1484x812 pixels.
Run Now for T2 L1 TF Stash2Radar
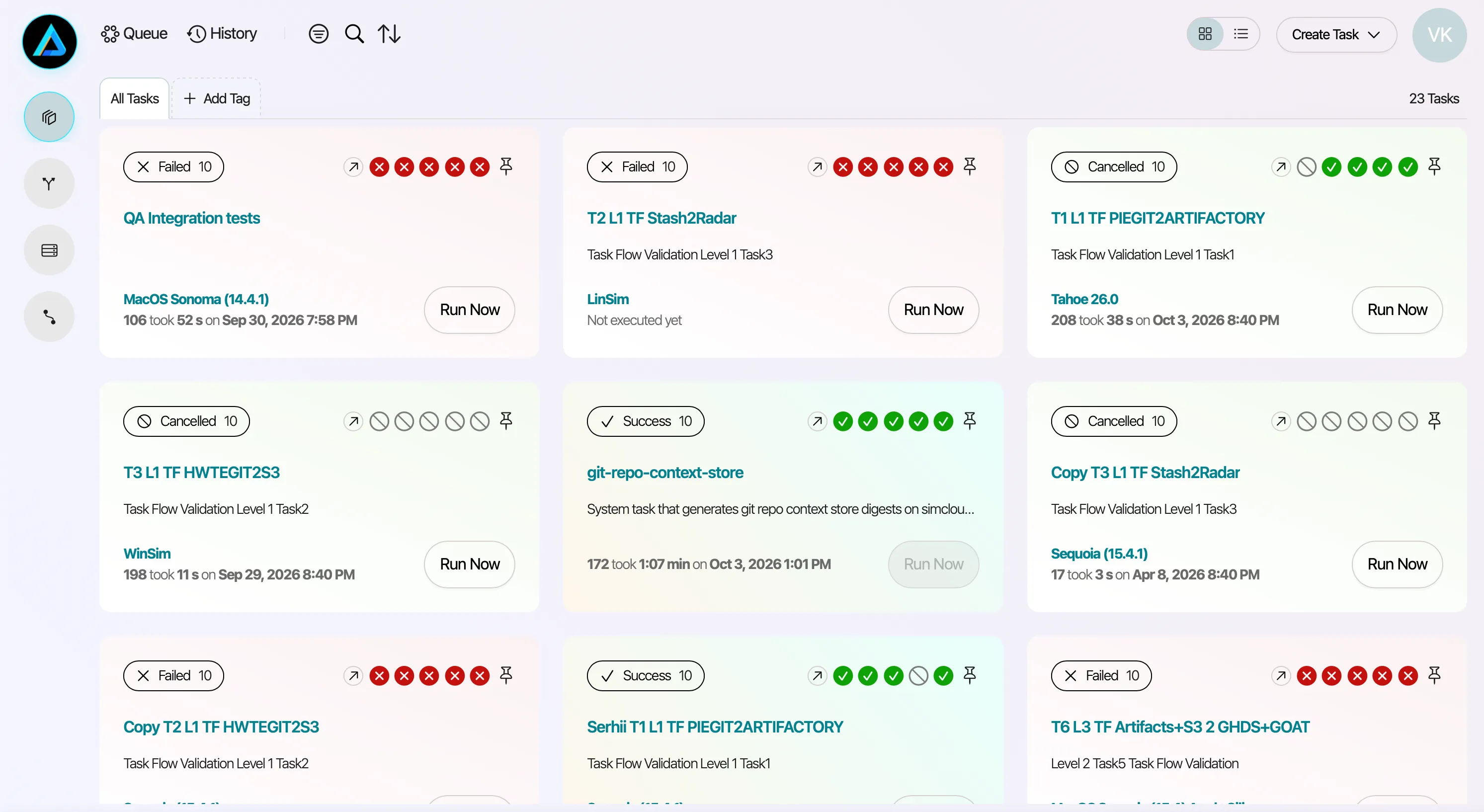pyautogui.click(x=933, y=310)
